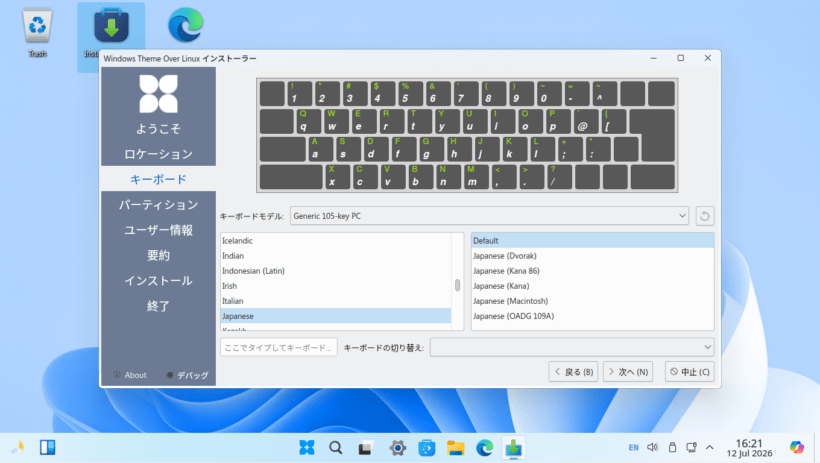This screenshot has height=463, width=820.
Task: Click the keyboard test input field
Action: pyautogui.click(x=279, y=347)
